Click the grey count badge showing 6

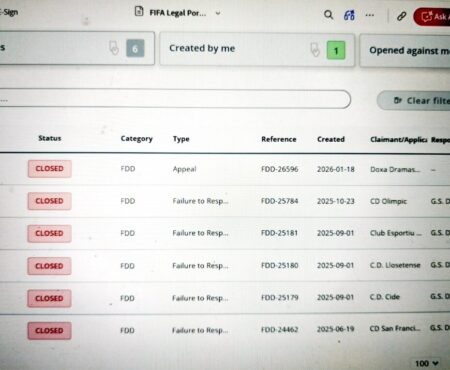point(135,48)
